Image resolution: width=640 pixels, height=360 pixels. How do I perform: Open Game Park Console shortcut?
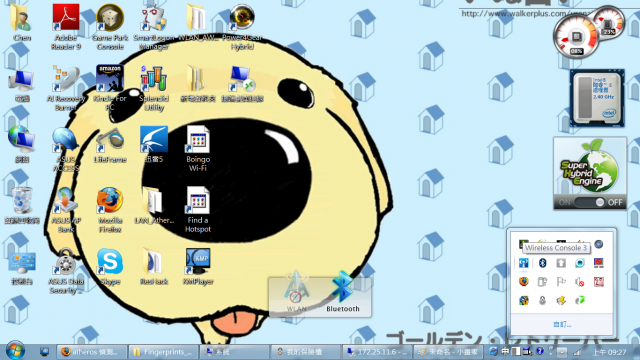click(x=110, y=26)
